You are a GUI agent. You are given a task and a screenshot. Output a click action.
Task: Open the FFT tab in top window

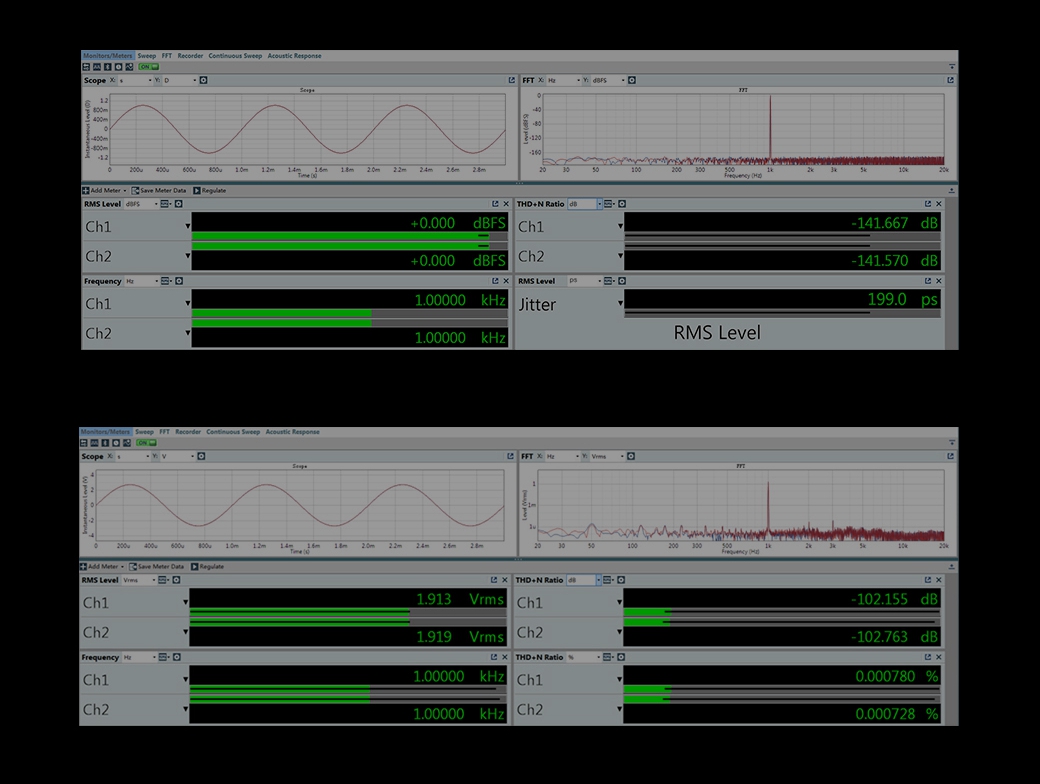click(x=166, y=56)
